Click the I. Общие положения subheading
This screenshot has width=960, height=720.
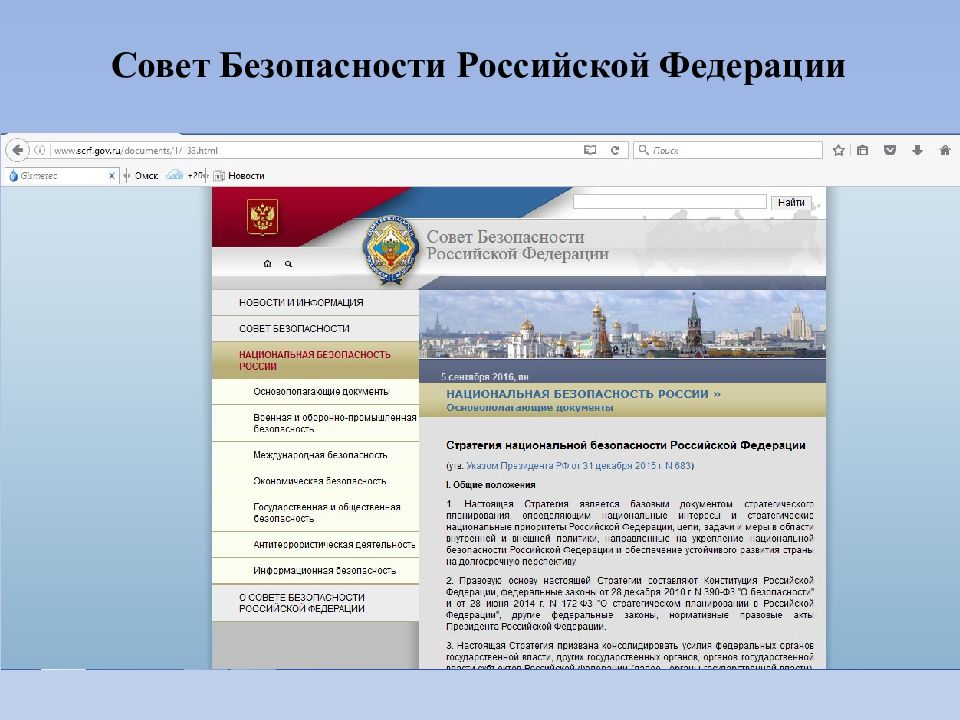[x=490, y=485]
